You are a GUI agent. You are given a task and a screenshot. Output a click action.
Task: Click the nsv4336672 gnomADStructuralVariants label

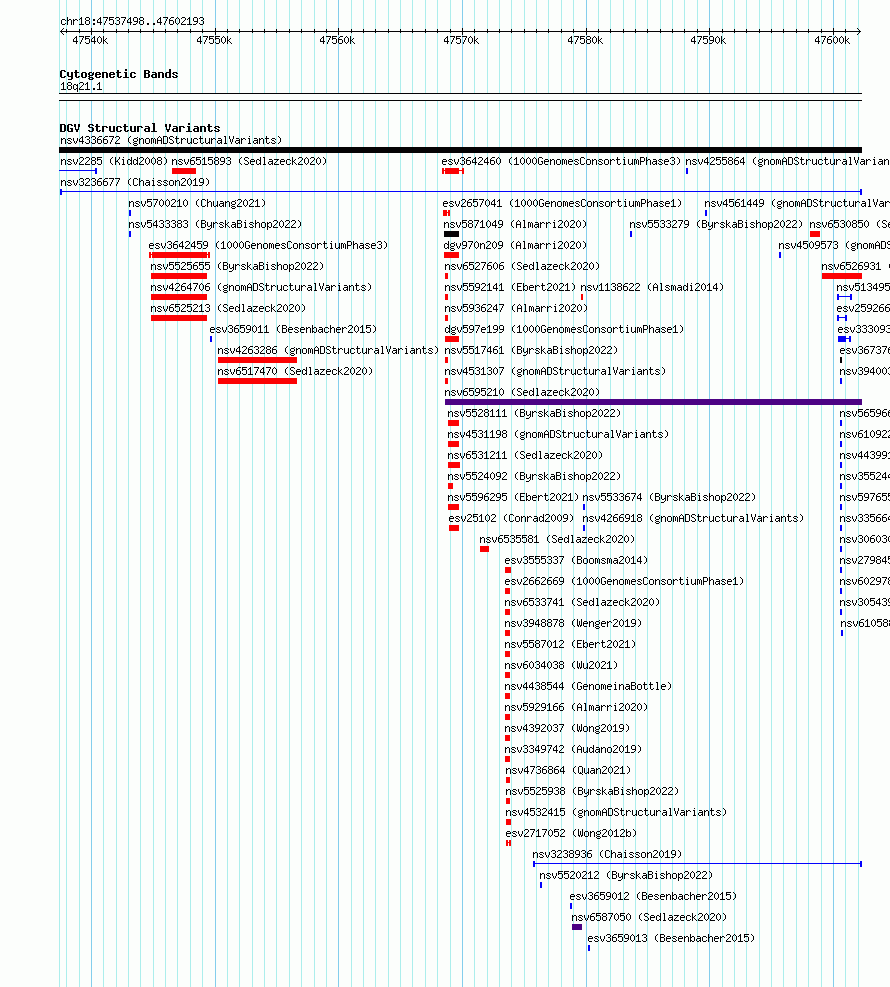[x=171, y=140]
